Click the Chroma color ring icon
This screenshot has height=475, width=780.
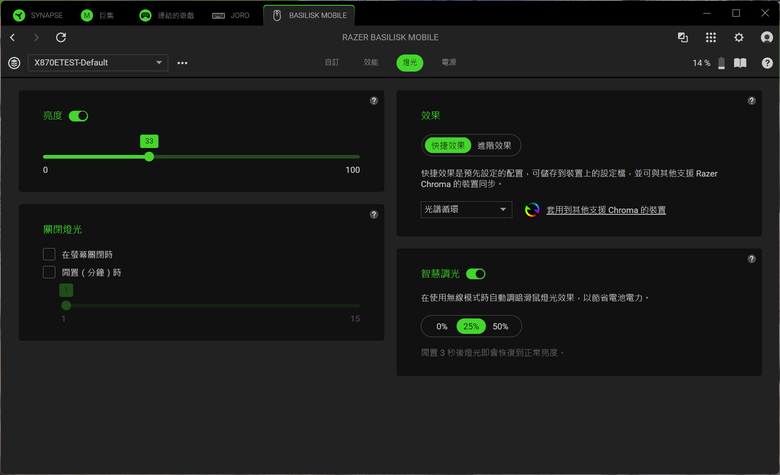(532, 210)
